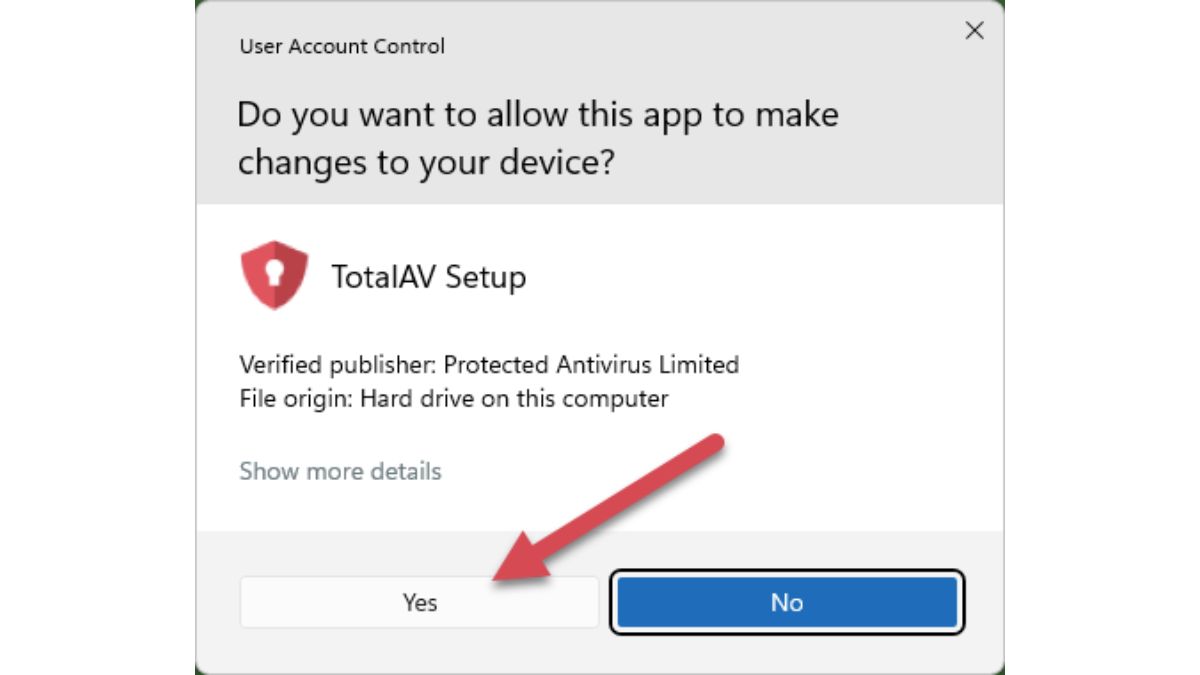Click the highlighted No button border
This screenshot has height=675, width=1200.
point(788,602)
